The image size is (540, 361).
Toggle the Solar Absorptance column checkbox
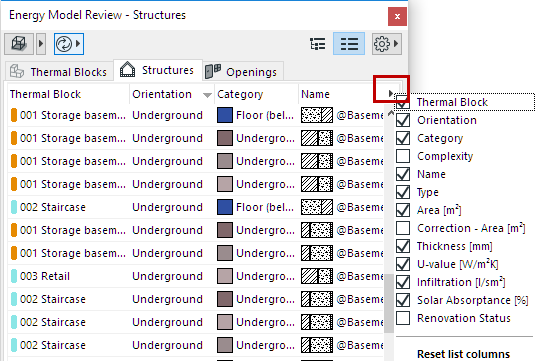point(403,300)
